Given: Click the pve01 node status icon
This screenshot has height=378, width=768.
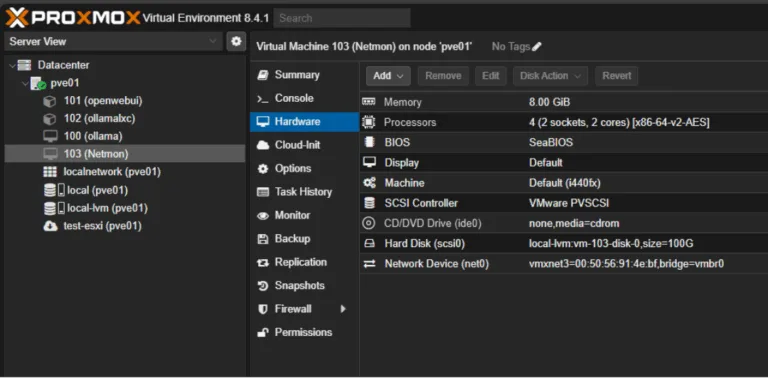Looking at the screenshot, I should 38,83.
